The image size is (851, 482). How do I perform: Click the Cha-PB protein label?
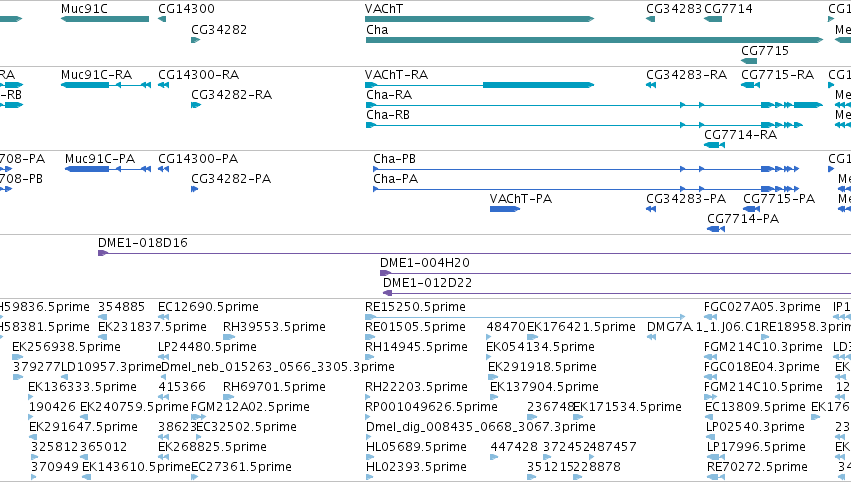(x=395, y=158)
